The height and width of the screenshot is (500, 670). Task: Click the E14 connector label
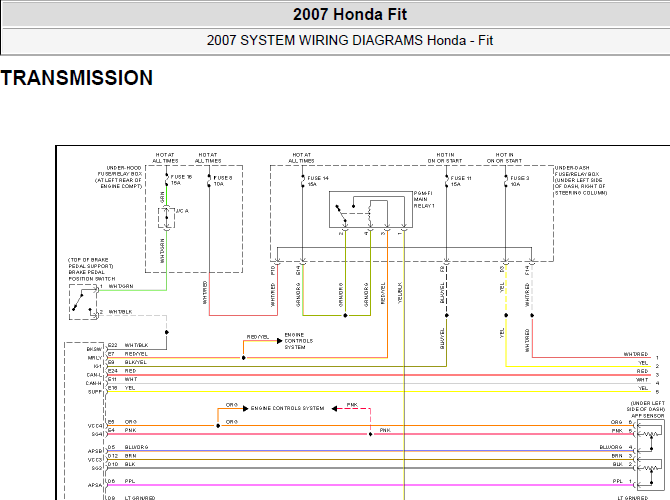(x=298, y=270)
